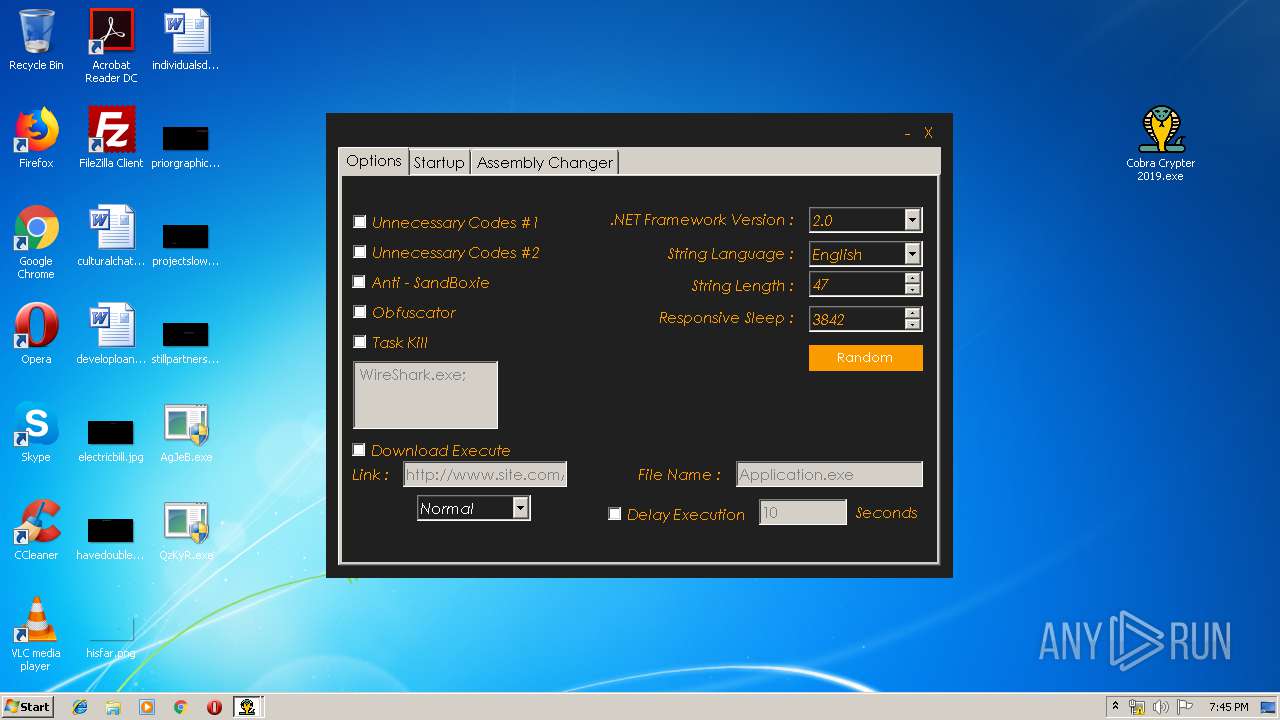The height and width of the screenshot is (720, 1280).
Task: Select the stillpartners desktop file
Action: (186, 342)
